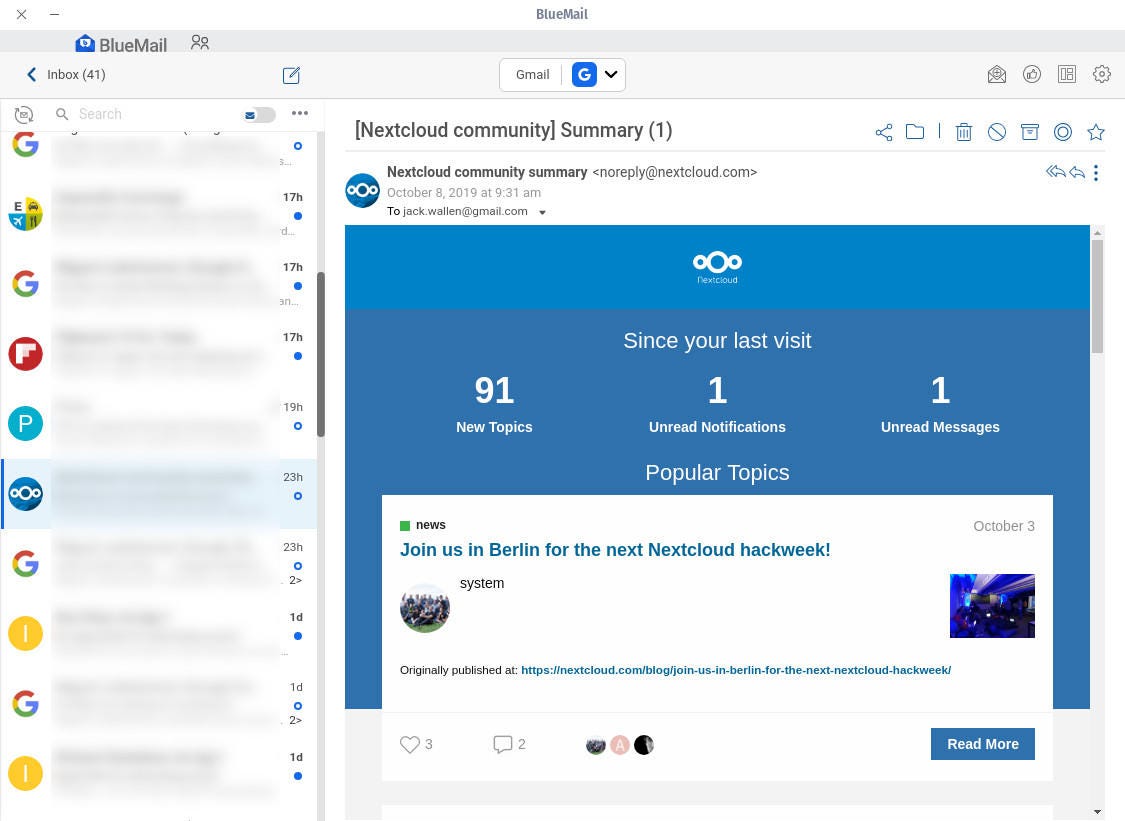The image size is (1125, 821).
Task: Delete the message using the trash icon
Action: pos(963,131)
